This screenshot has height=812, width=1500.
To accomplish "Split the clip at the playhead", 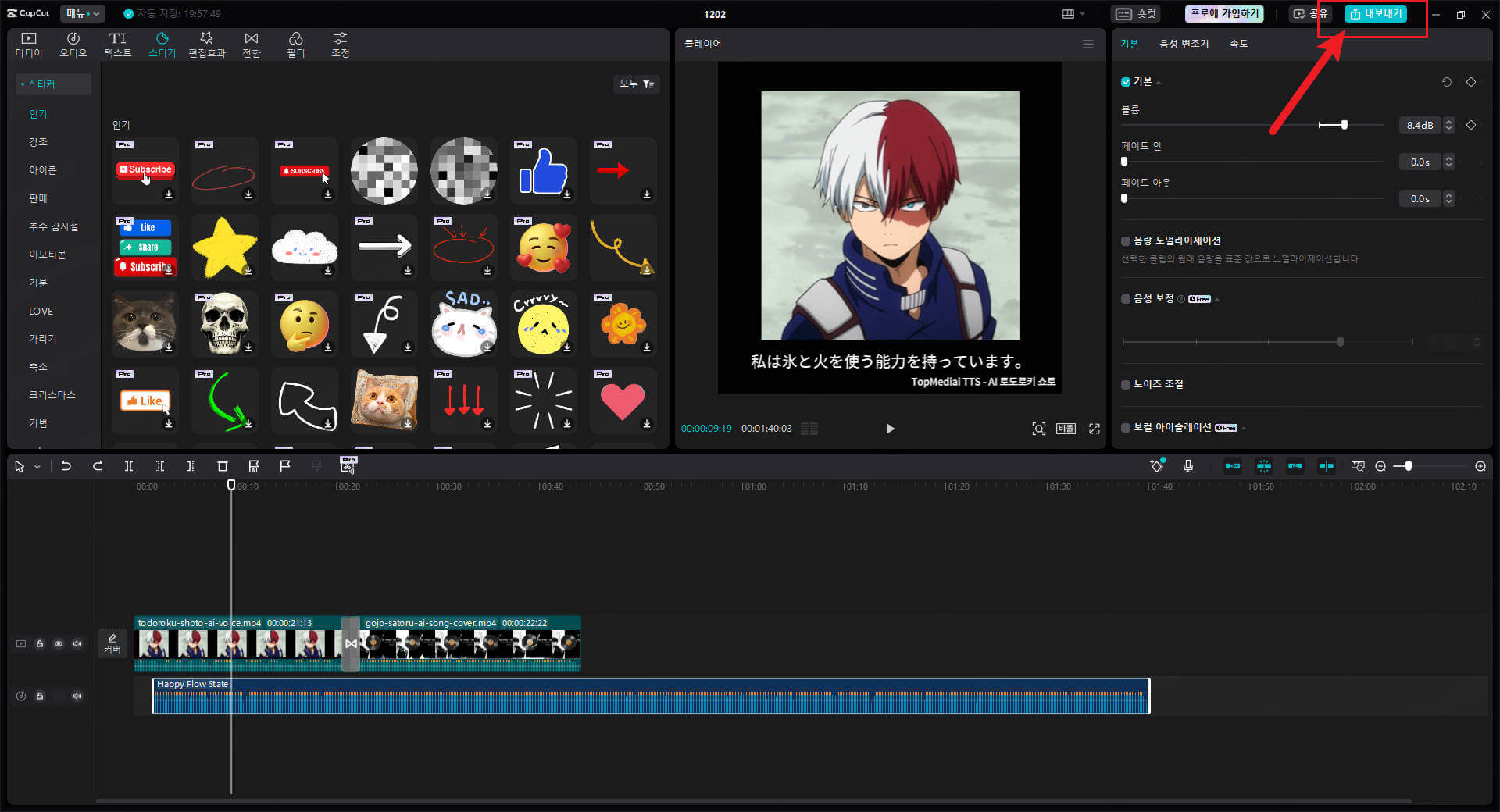I will coord(129,466).
